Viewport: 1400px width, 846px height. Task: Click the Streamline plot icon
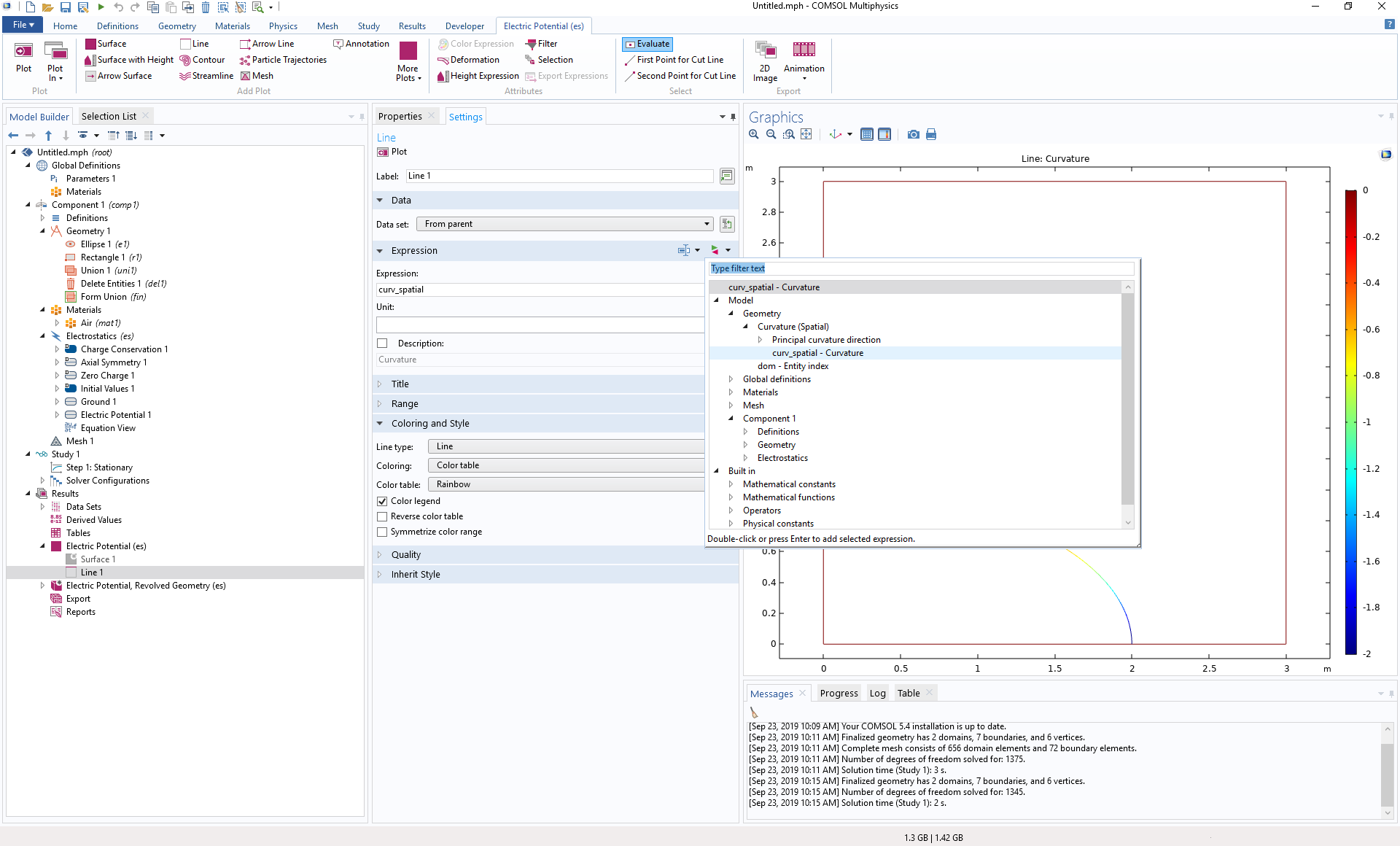tap(185, 76)
